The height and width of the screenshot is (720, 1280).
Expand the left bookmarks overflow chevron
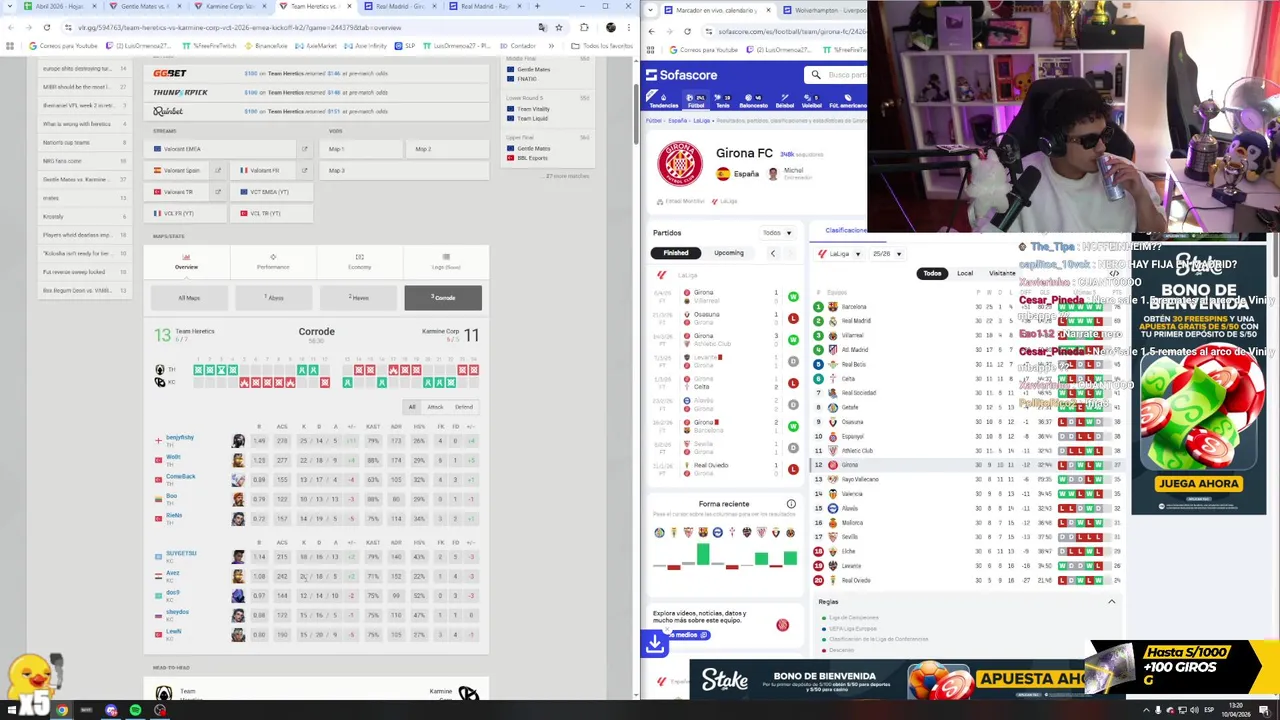(550, 46)
